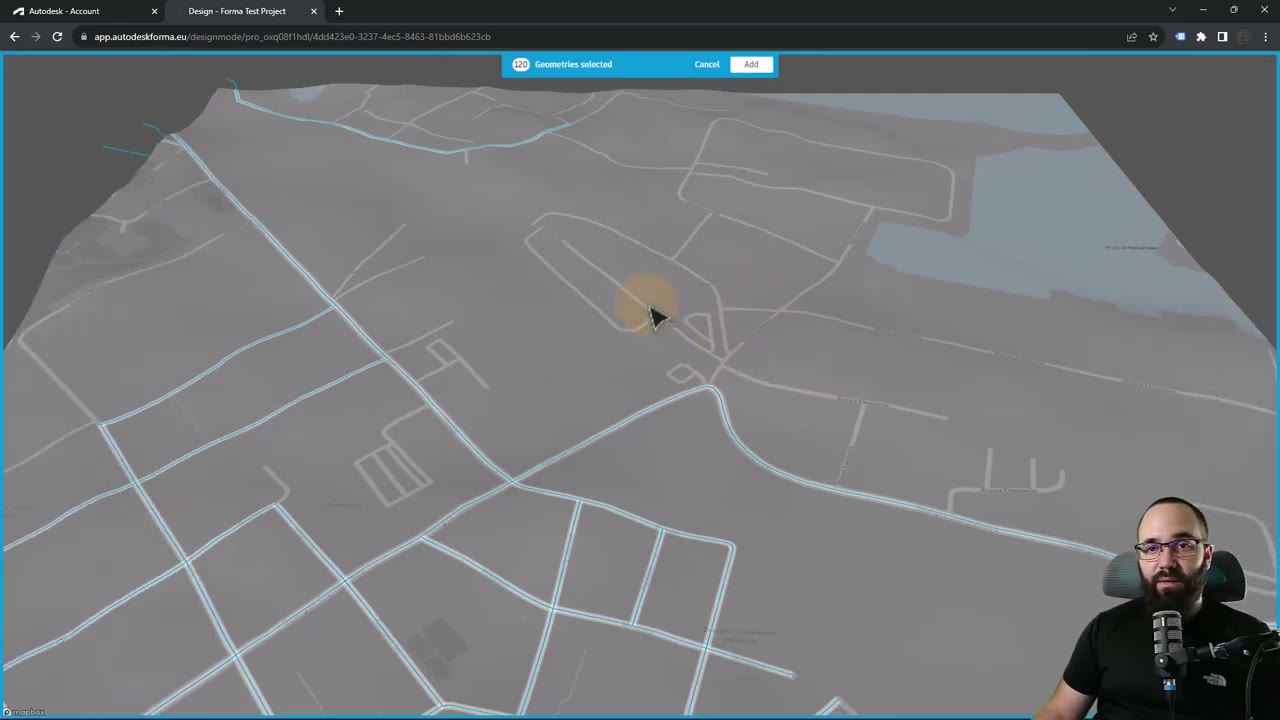This screenshot has height=720, width=1280.
Task: Cancel the geometry selection
Action: 707,64
